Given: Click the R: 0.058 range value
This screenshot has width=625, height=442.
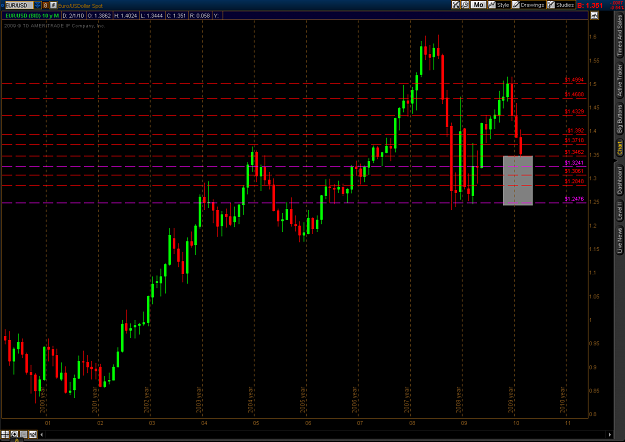Looking at the screenshot, I should pos(200,16).
